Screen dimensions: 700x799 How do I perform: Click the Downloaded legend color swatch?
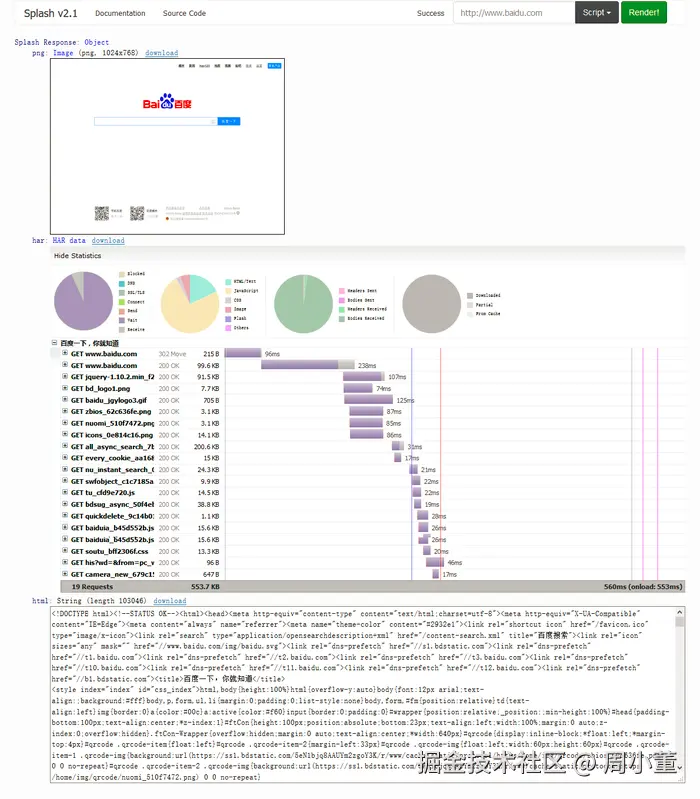pyautogui.click(x=470, y=296)
